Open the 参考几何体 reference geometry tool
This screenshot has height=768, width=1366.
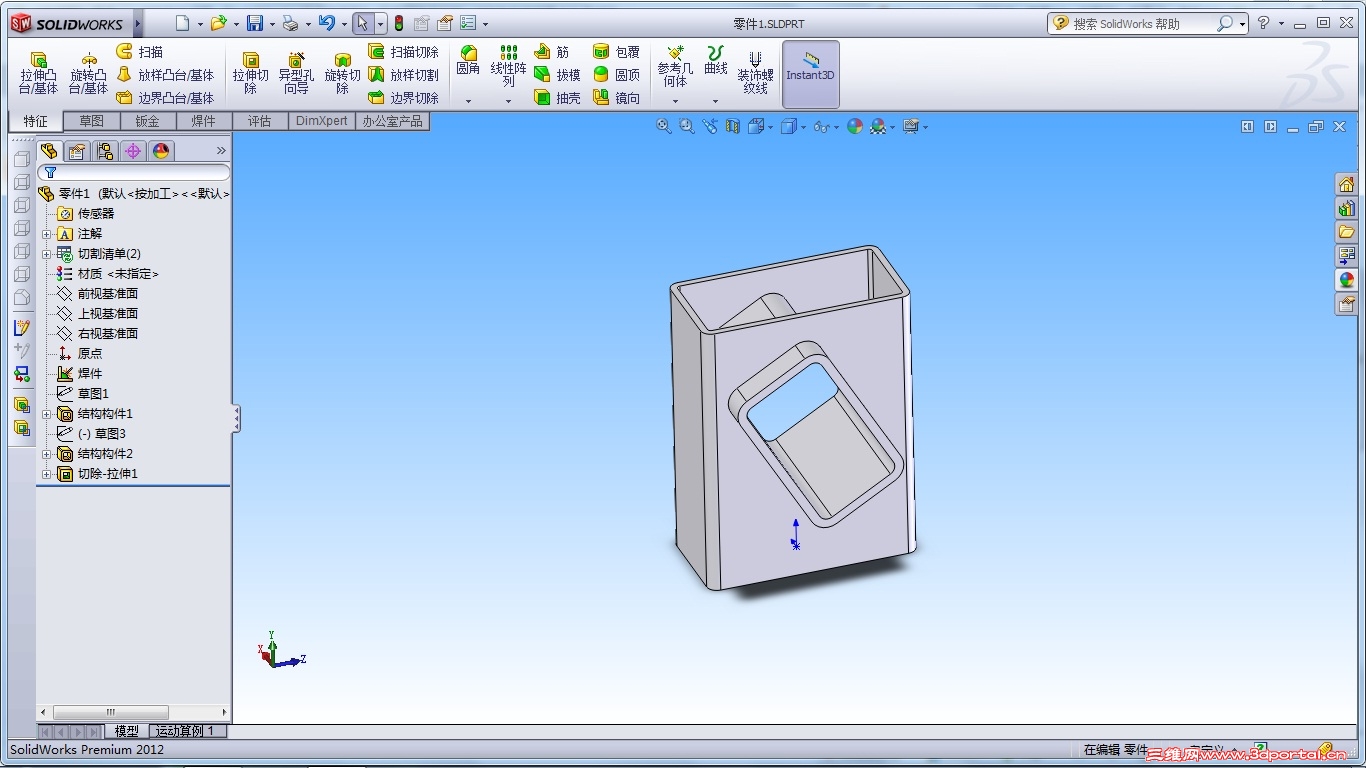(x=675, y=66)
